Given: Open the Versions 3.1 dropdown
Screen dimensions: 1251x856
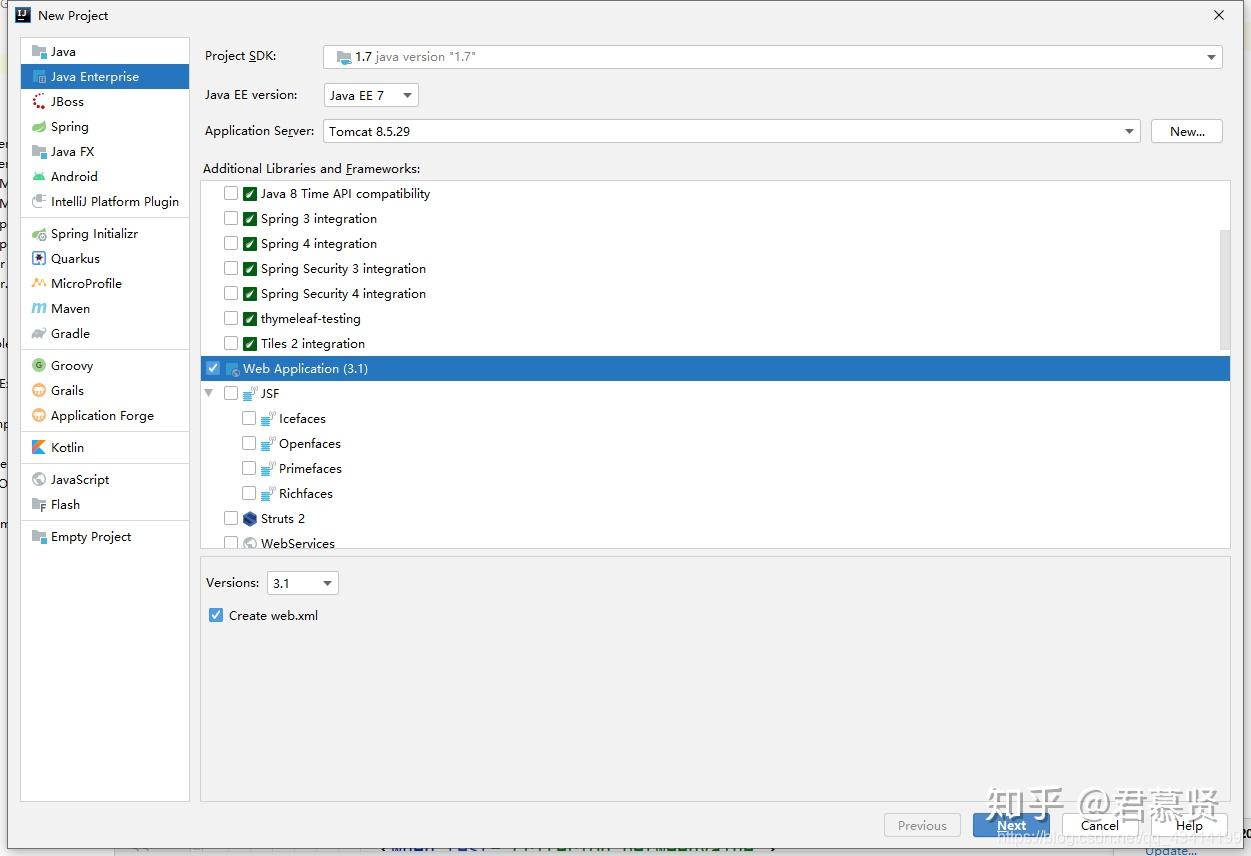Looking at the screenshot, I should 302,583.
